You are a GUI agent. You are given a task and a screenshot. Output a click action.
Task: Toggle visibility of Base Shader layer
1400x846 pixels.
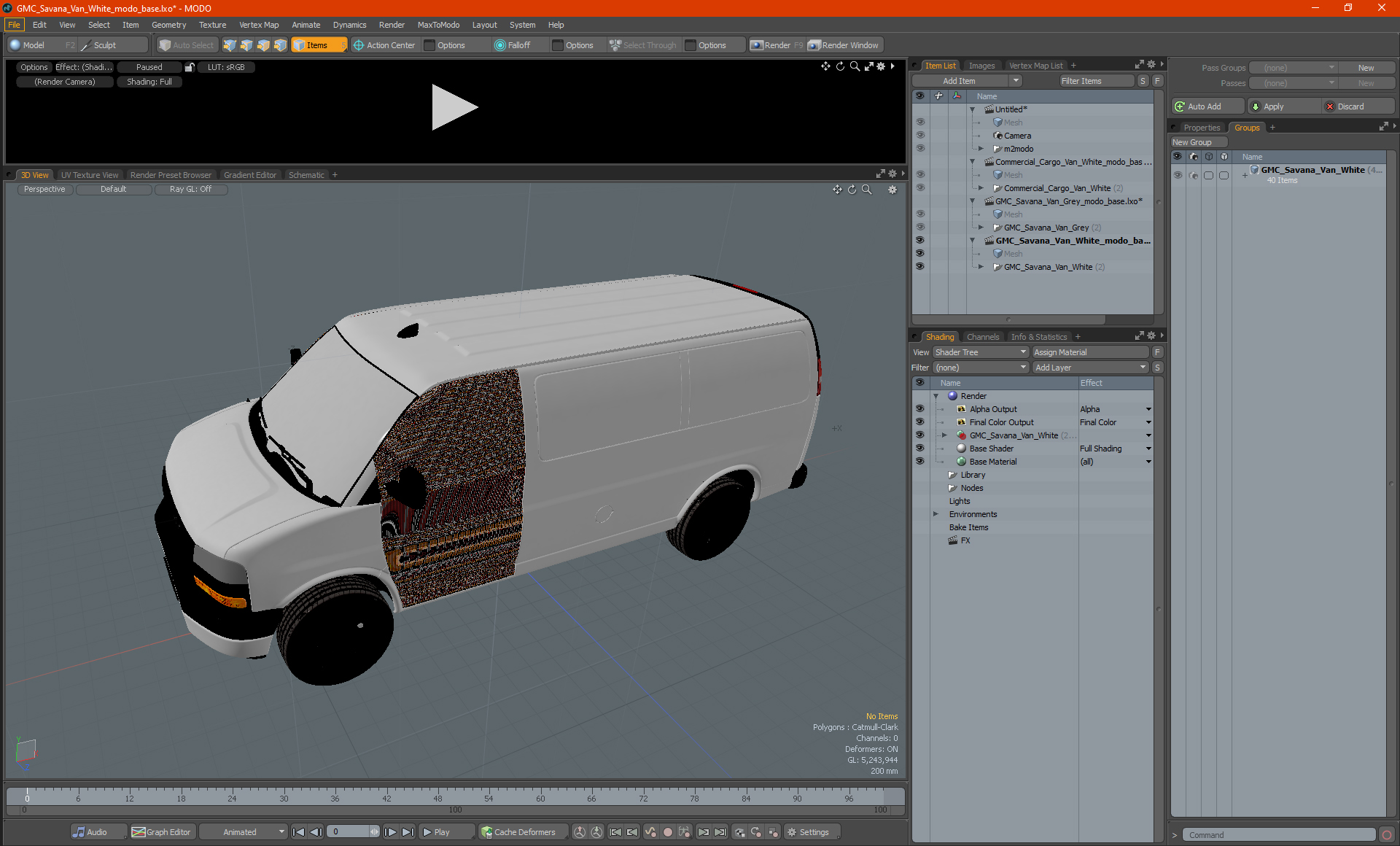coord(920,449)
